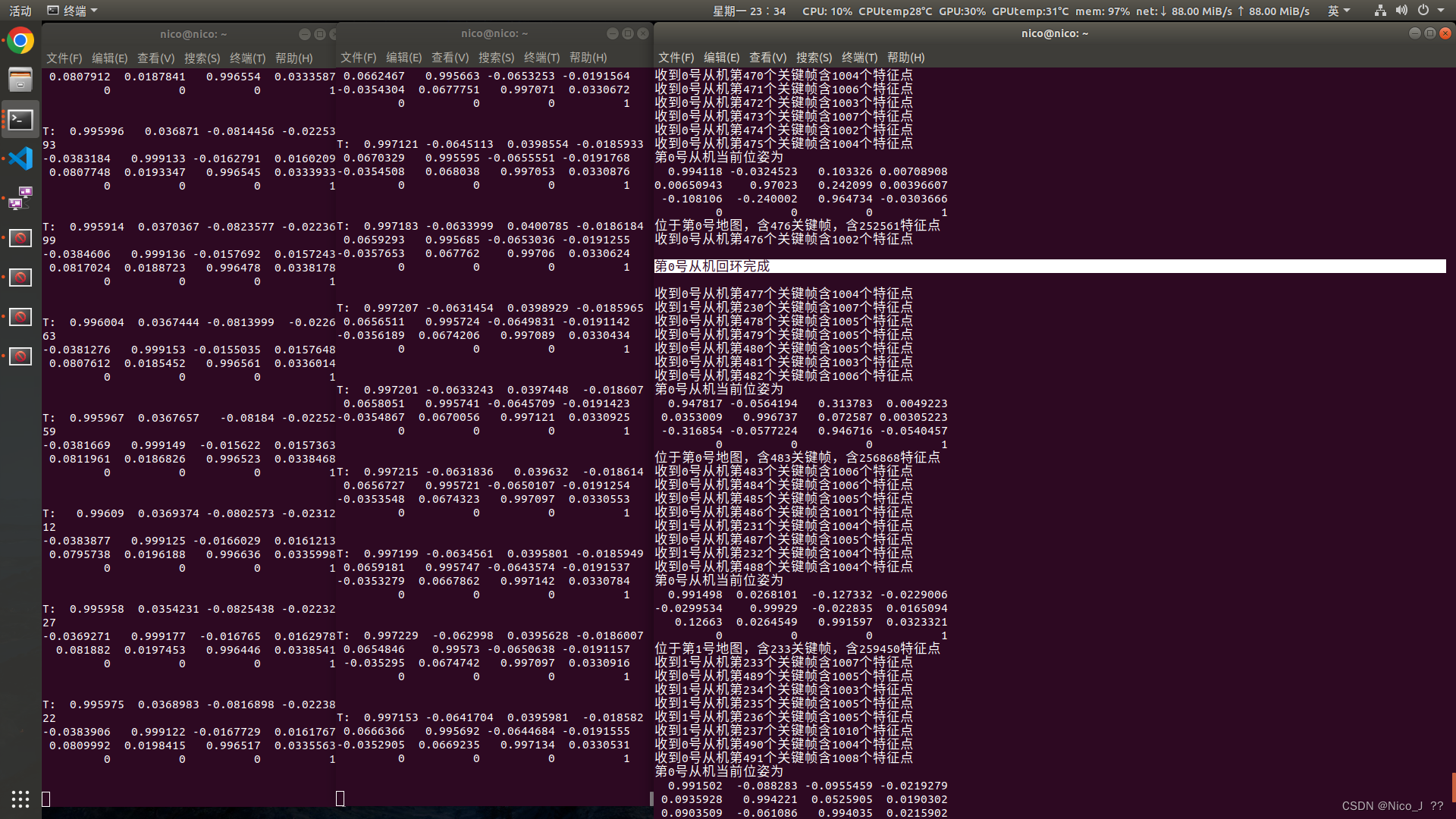The image size is (1456, 819).
Task: Open 文件(F) menu in right terminal
Action: (676, 57)
